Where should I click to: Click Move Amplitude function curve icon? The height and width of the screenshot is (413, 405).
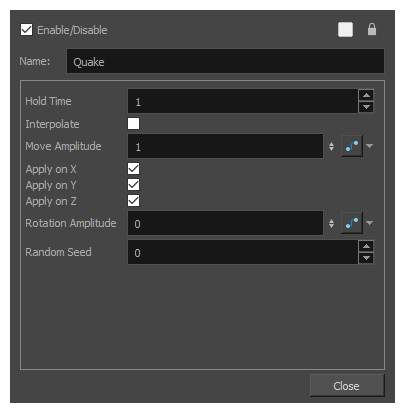point(352,146)
